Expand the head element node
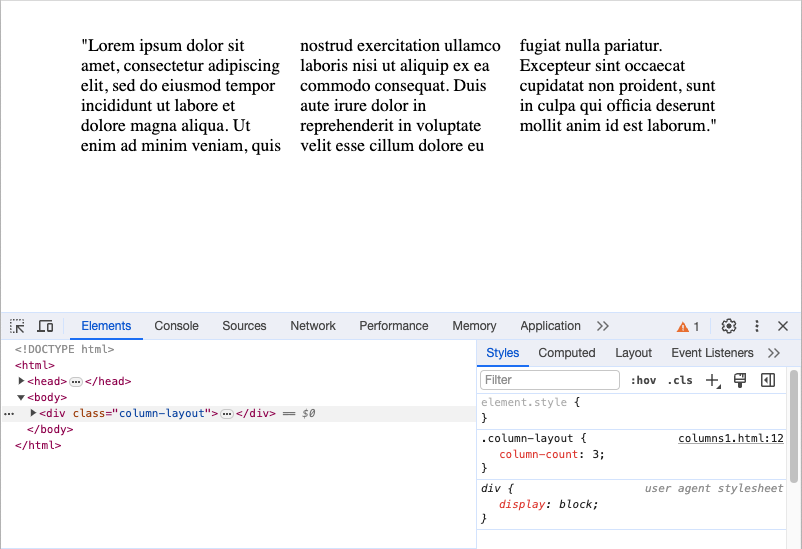This screenshot has width=802, height=549. [22, 381]
